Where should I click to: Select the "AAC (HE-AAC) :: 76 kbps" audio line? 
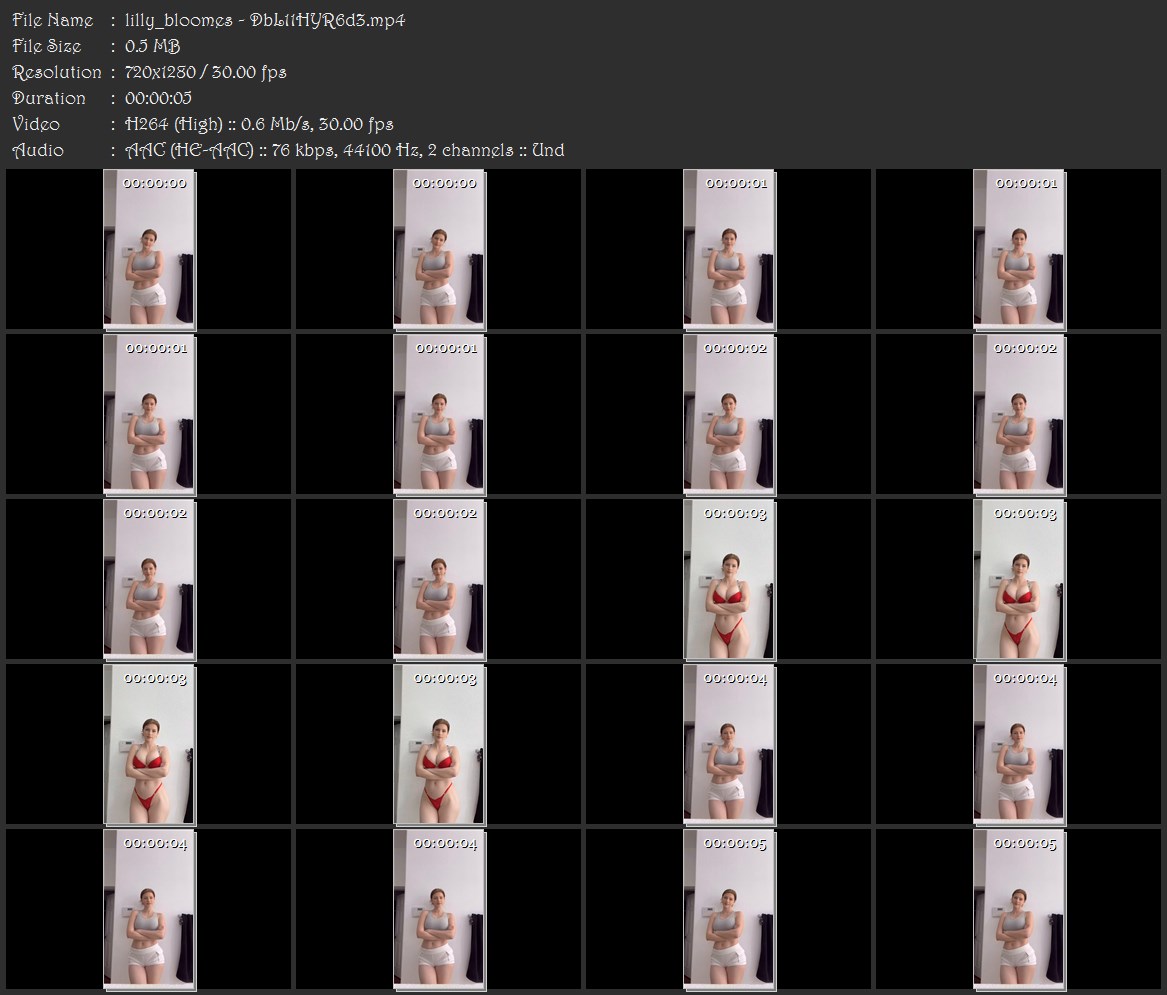tap(345, 150)
